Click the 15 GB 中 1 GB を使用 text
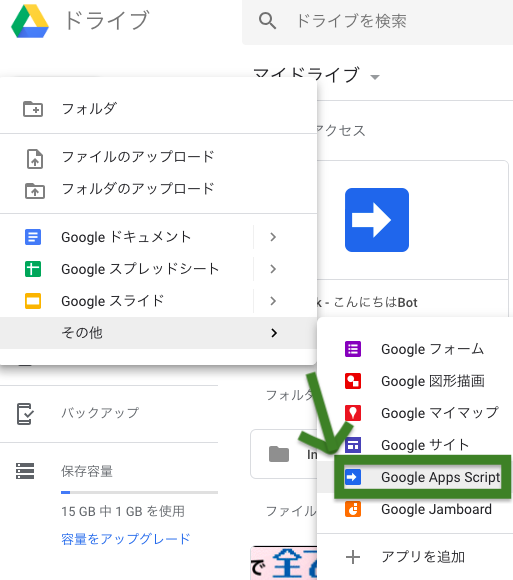Viewport: 513px width, 580px height. click(123, 511)
